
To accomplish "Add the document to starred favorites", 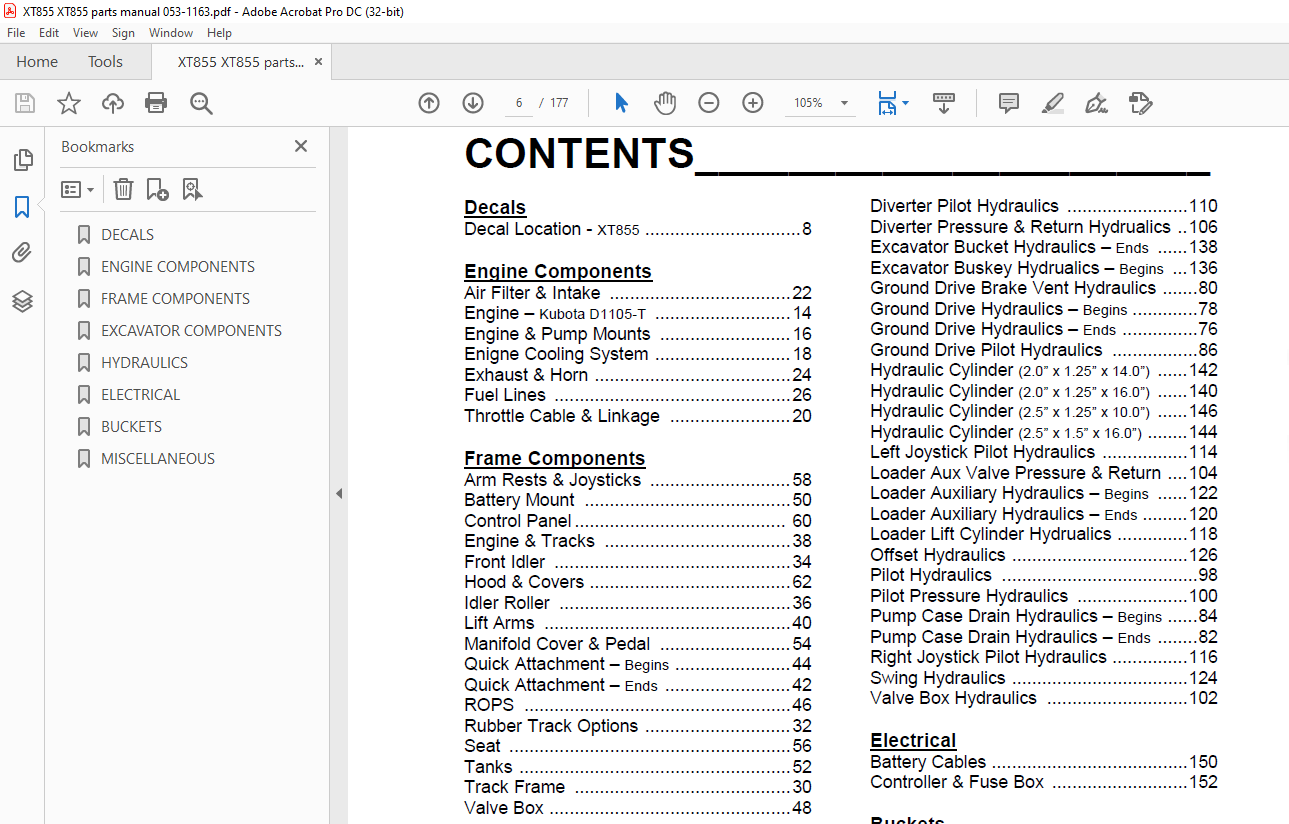I will point(68,103).
